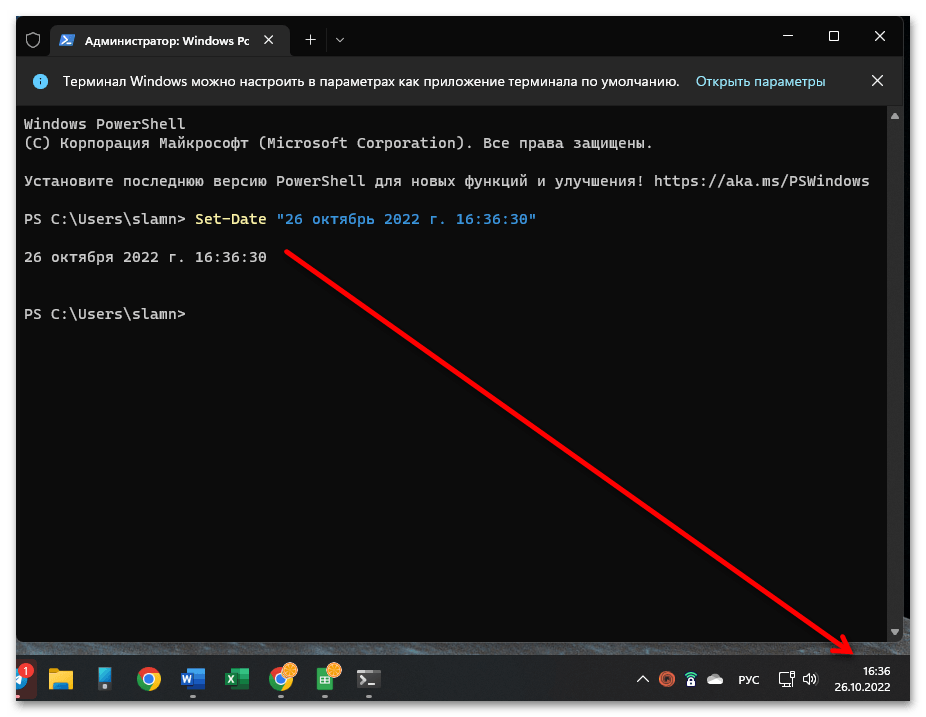Click the https://aka.ms/PSWindows URL text
Viewport: 926px width, 717px height.
click(761, 181)
